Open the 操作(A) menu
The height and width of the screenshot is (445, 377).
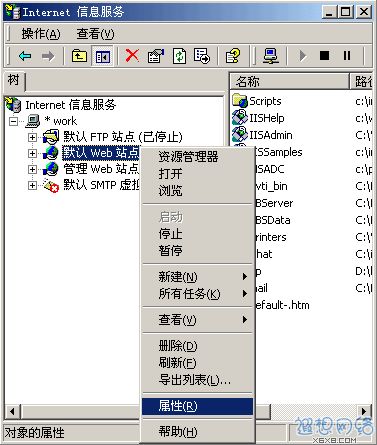(41, 34)
